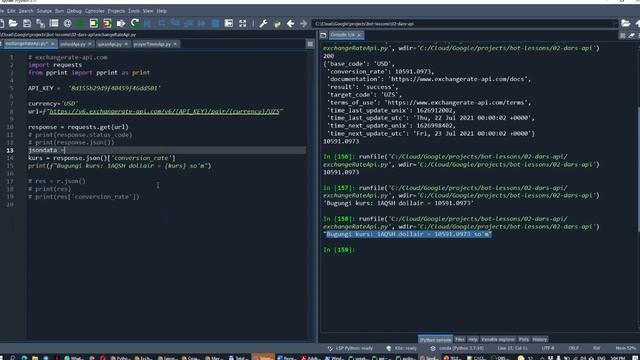Click the CRLF line endings status
The height and width of the screenshot is (360, 640).
[573, 348]
